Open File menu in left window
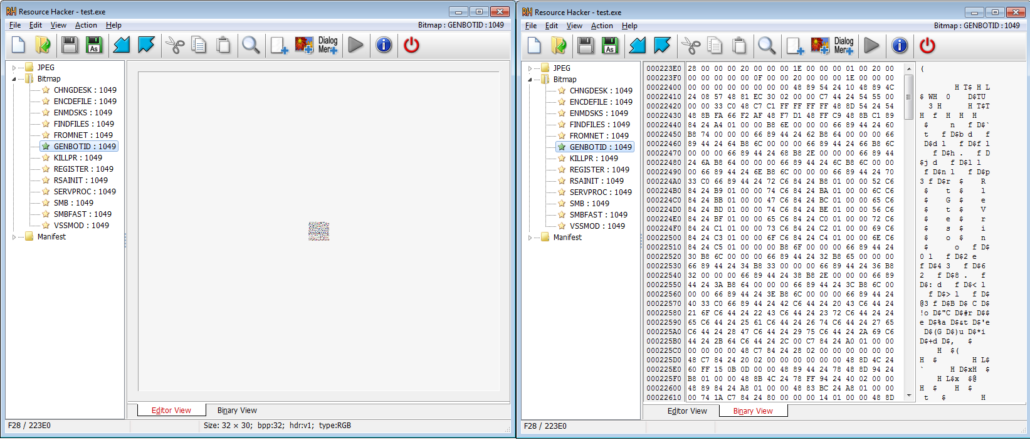 click(x=15, y=25)
